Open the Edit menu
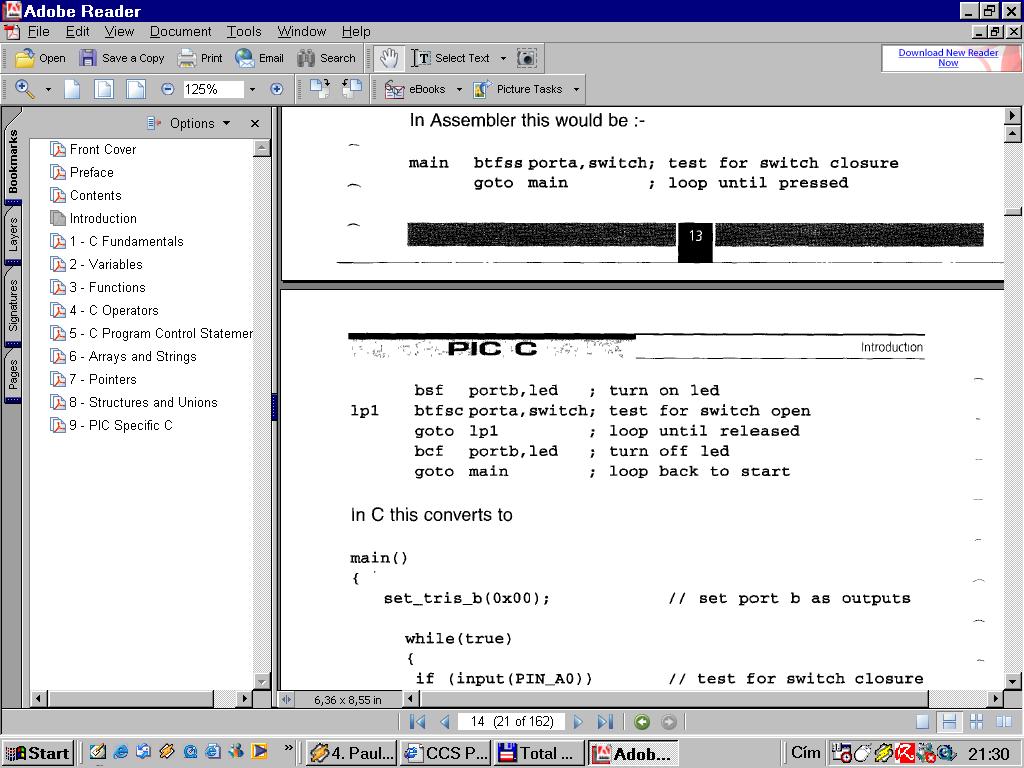The width and height of the screenshot is (1024, 768). tap(77, 31)
